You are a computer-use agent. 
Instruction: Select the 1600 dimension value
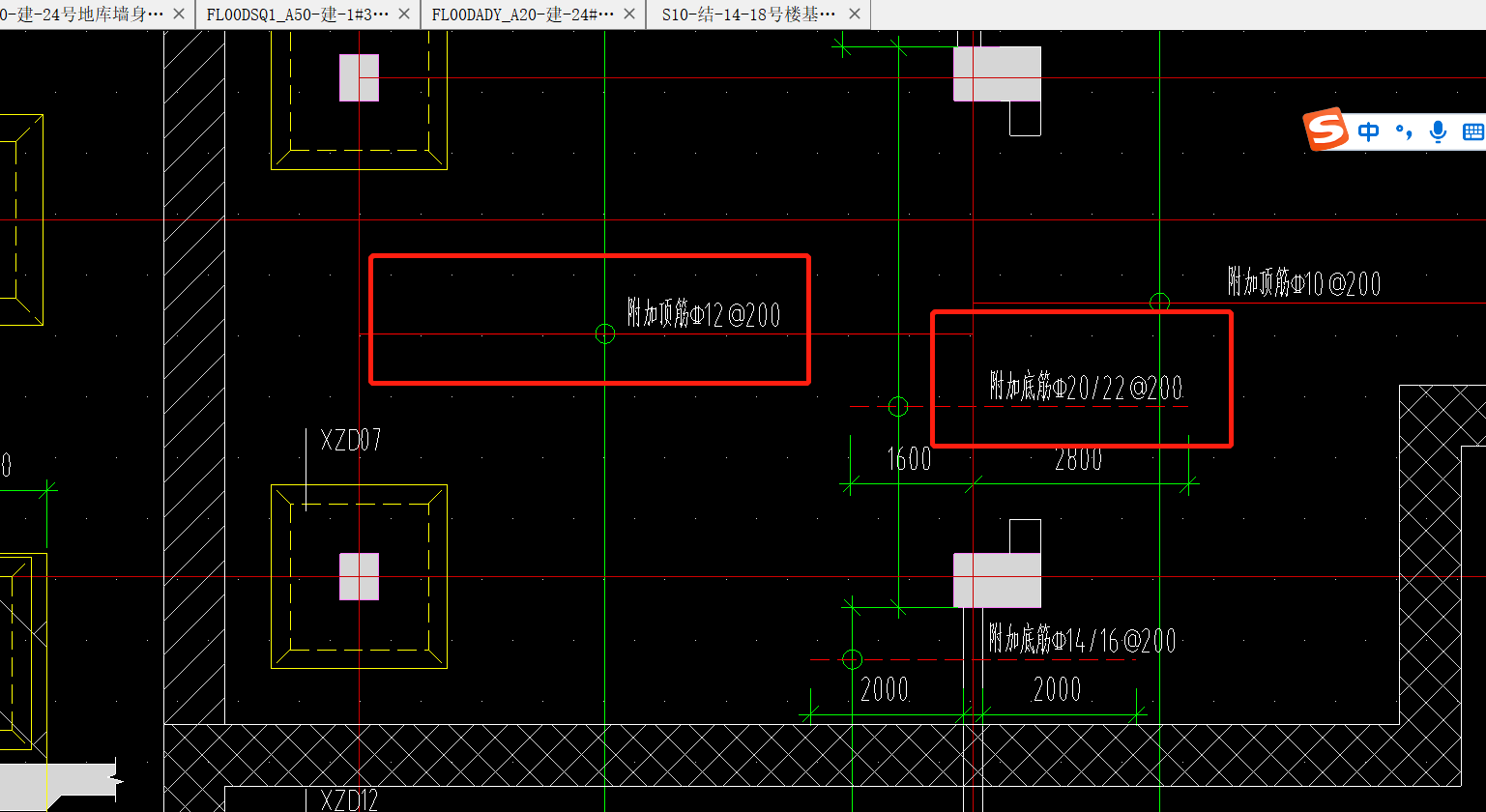pyautogui.click(x=909, y=459)
